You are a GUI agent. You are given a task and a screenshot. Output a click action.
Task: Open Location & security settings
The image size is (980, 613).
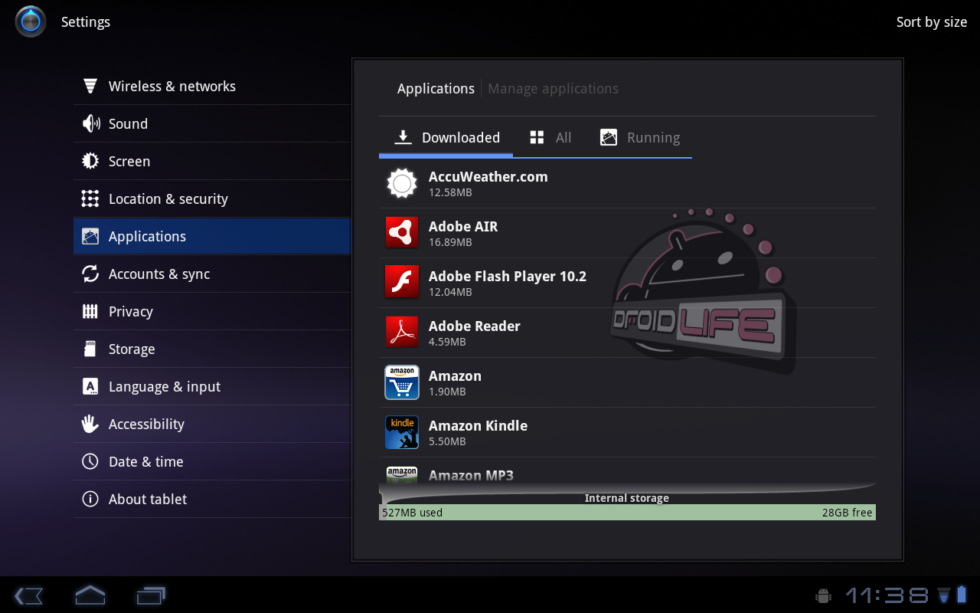212,199
